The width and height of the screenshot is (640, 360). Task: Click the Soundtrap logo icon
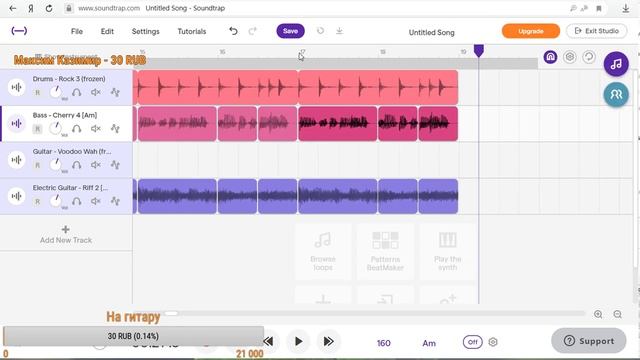pos(19,31)
